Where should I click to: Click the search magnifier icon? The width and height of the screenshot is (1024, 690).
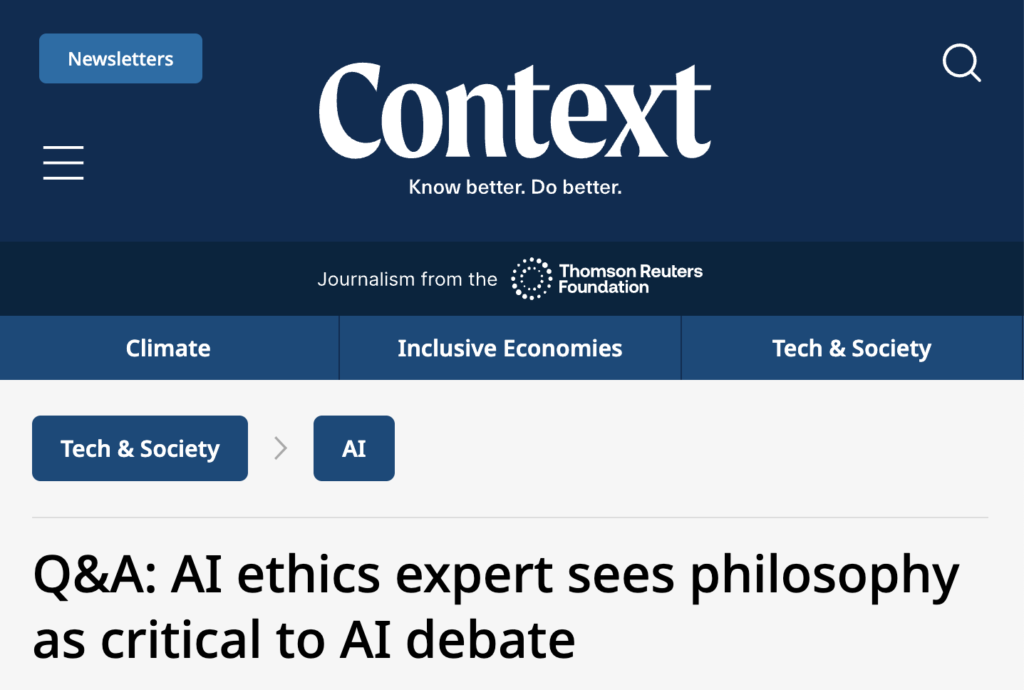[962, 63]
